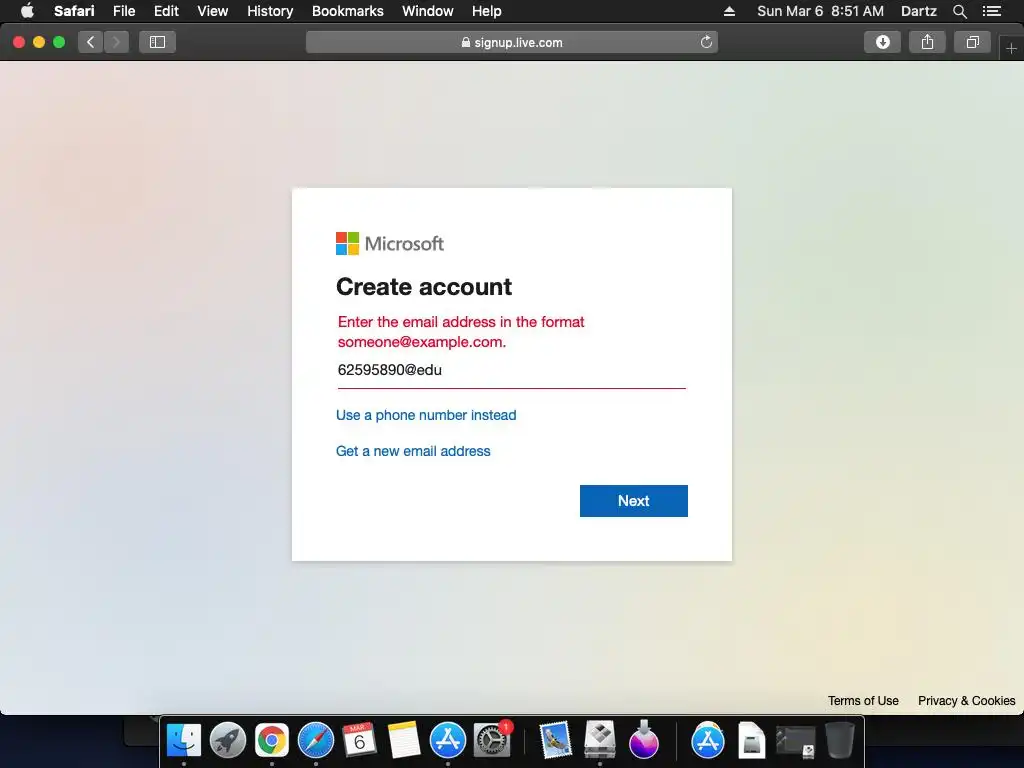Open the Trash in the Dock
Viewport: 1024px width, 768px height.
(x=840, y=740)
